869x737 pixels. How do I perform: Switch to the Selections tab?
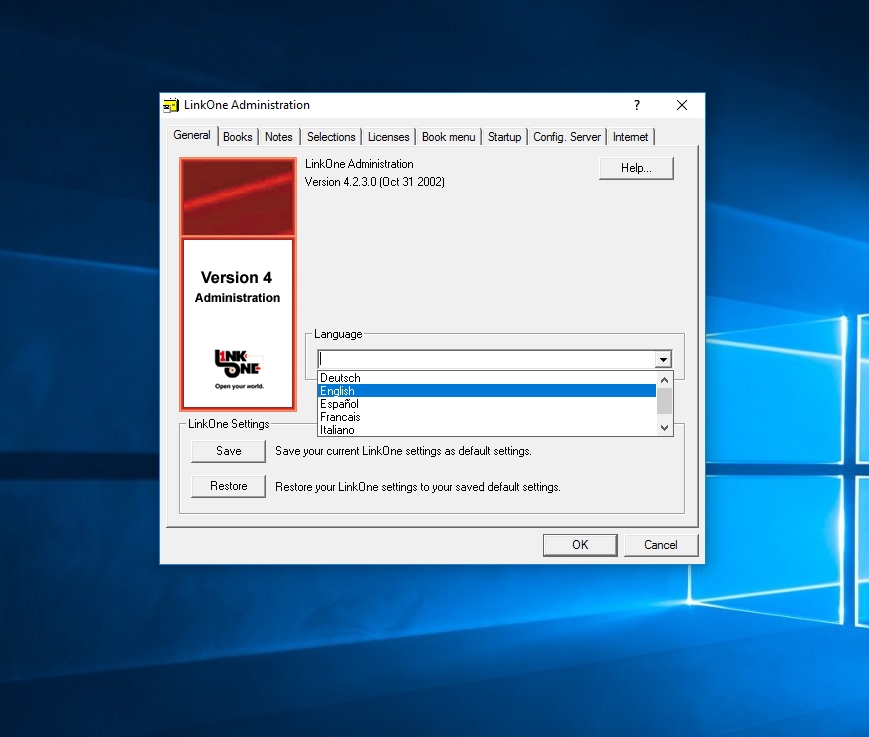331,137
